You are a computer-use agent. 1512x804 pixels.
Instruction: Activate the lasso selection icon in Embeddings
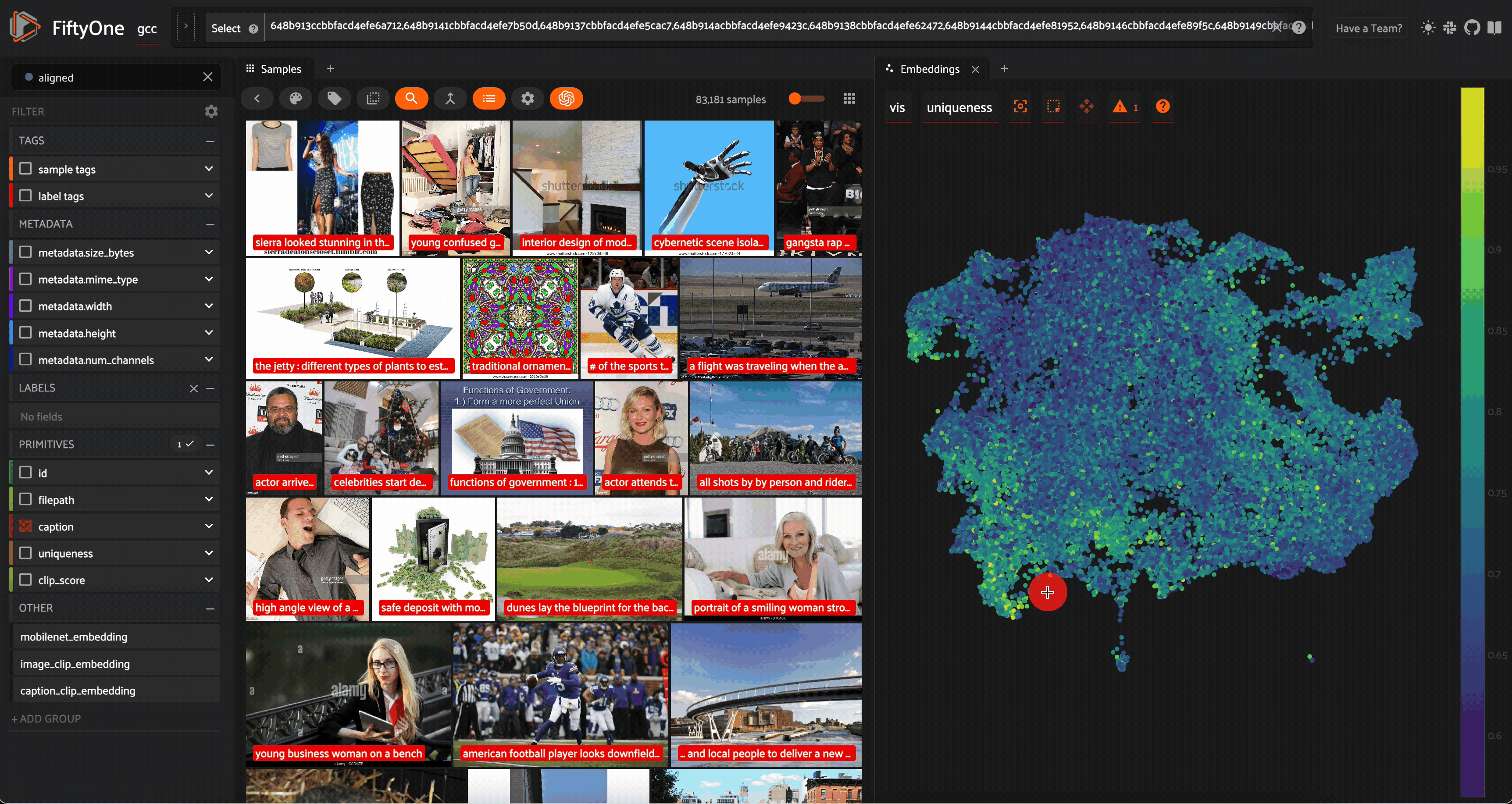1053,107
